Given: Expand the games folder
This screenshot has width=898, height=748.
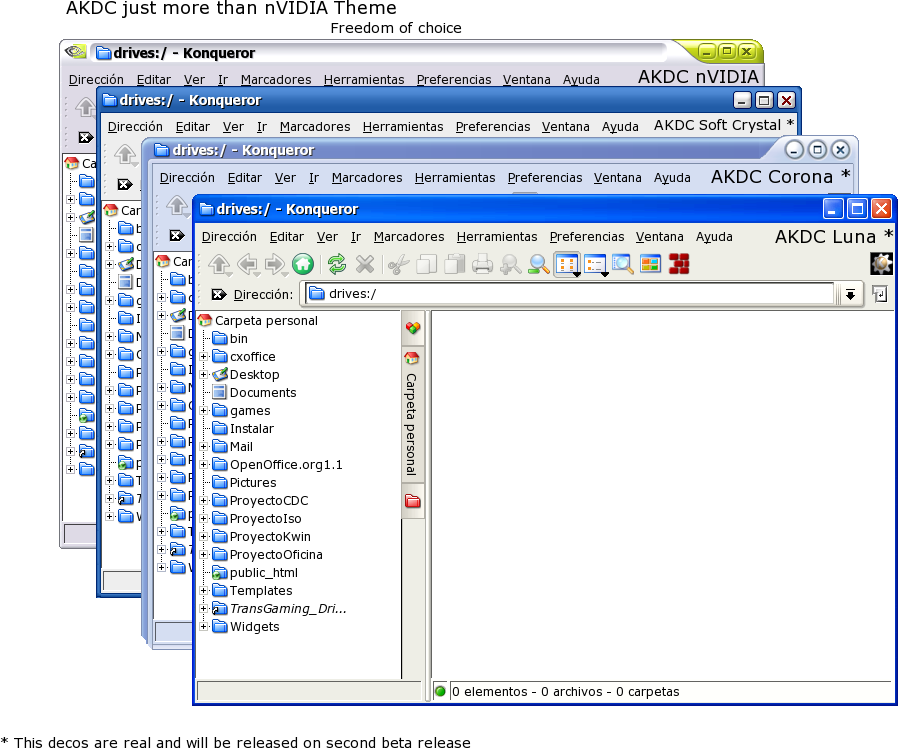Looking at the screenshot, I should tap(203, 411).
